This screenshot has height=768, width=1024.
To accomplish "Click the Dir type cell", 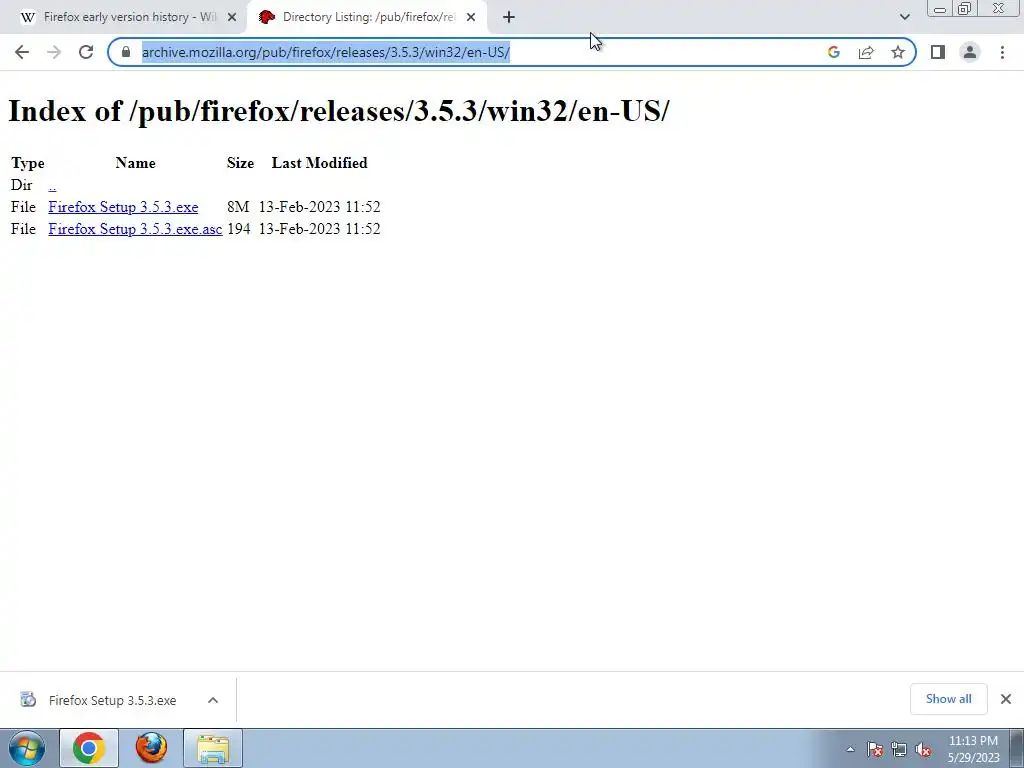I will tap(22, 185).
